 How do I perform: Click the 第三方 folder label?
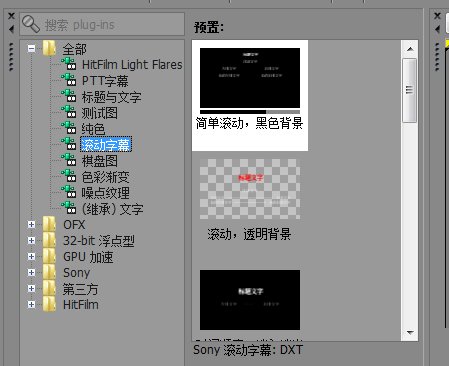tap(80, 289)
